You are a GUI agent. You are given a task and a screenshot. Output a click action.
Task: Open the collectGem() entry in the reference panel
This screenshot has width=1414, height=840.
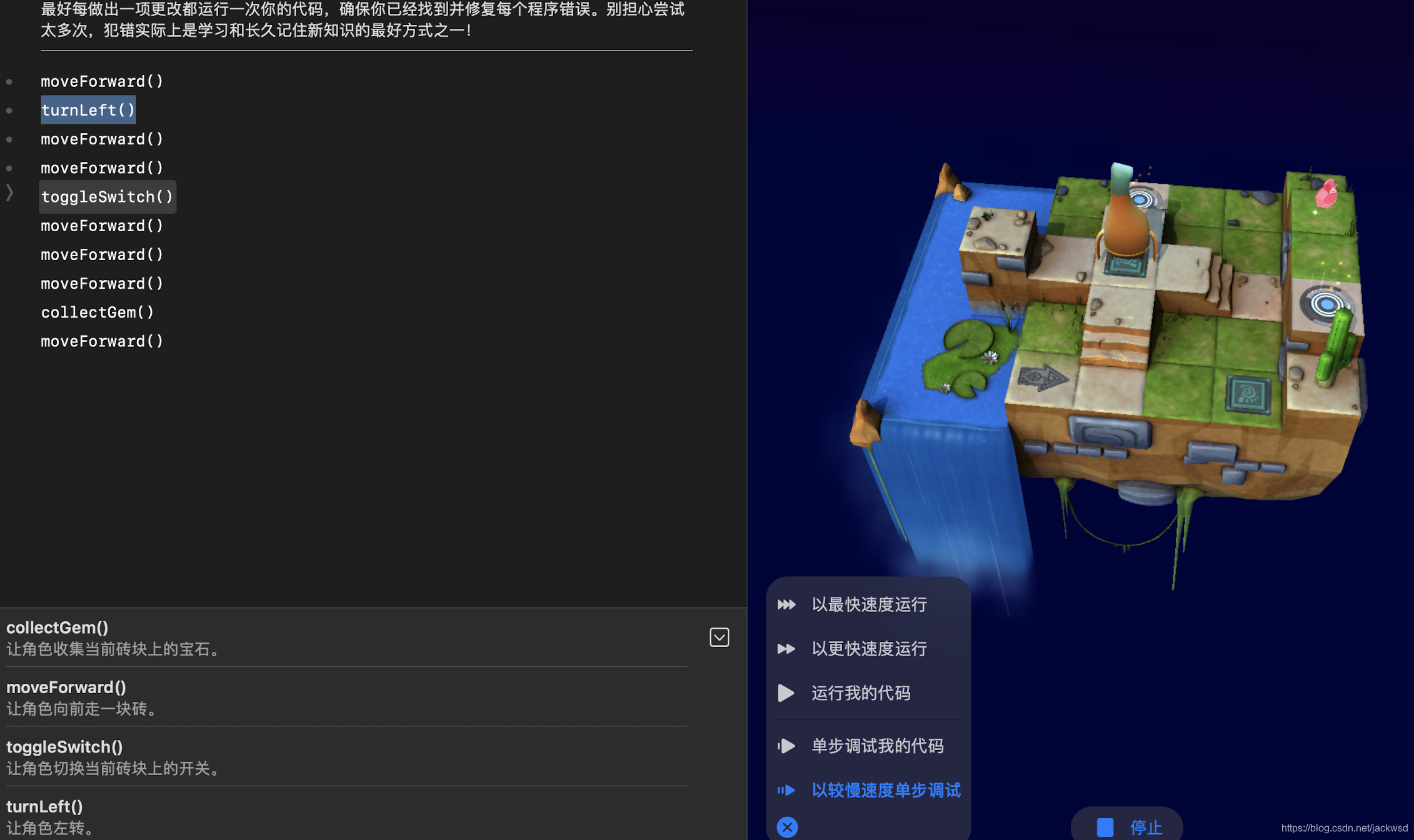(x=57, y=627)
